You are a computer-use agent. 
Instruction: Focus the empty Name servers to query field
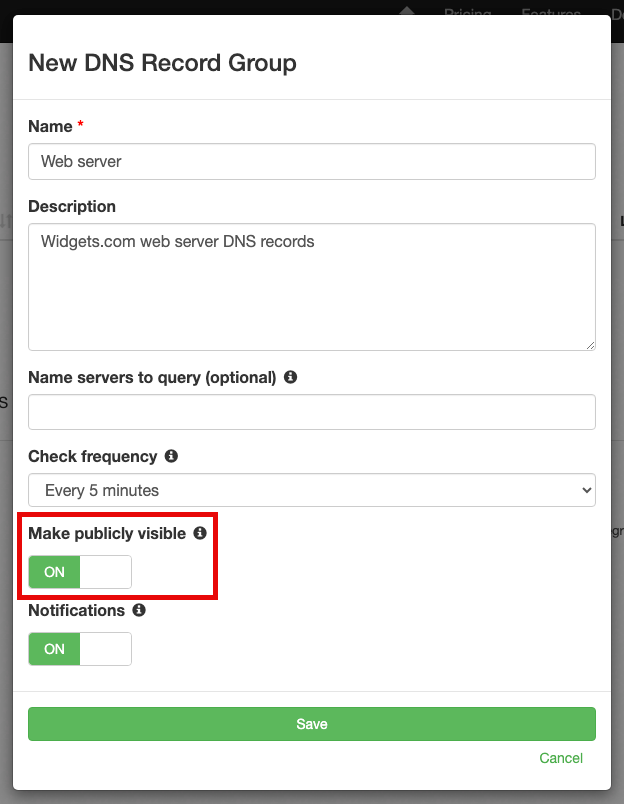(x=311, y=411)
